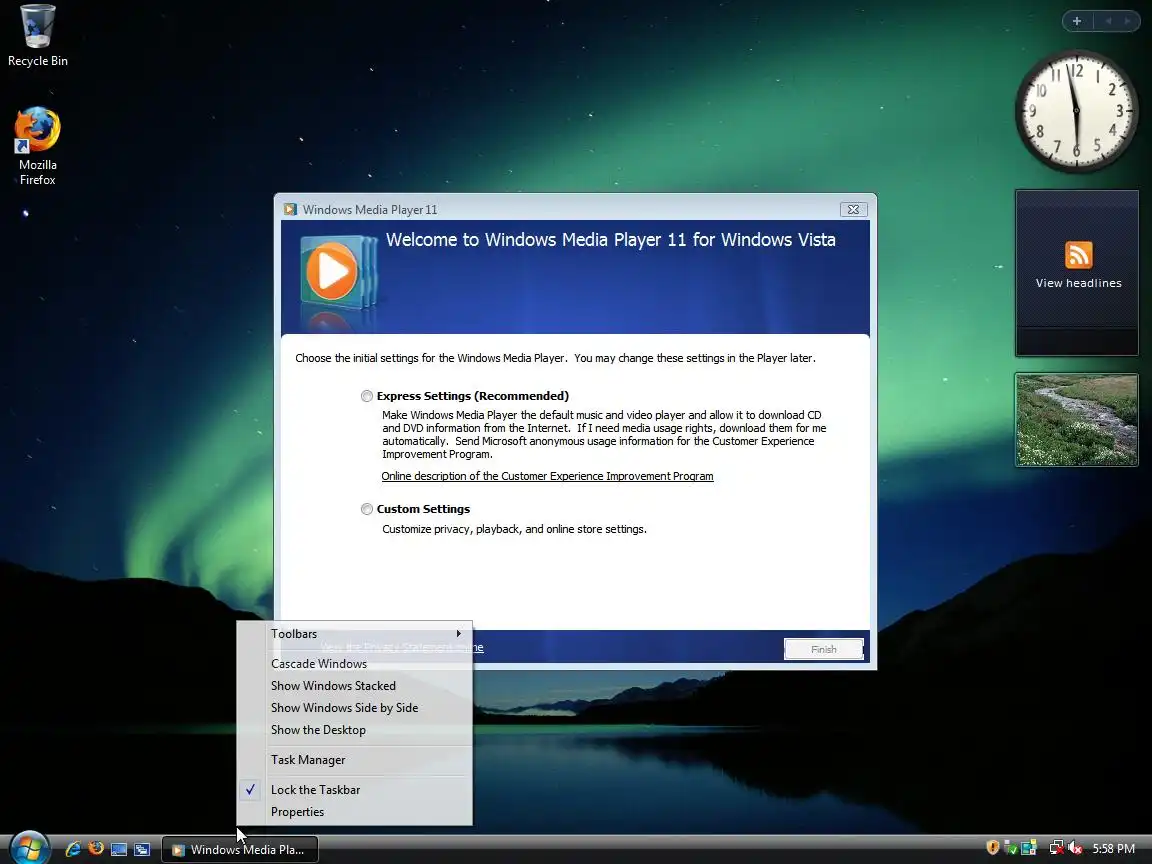Click the Toolbars submenu arrow

458,633
